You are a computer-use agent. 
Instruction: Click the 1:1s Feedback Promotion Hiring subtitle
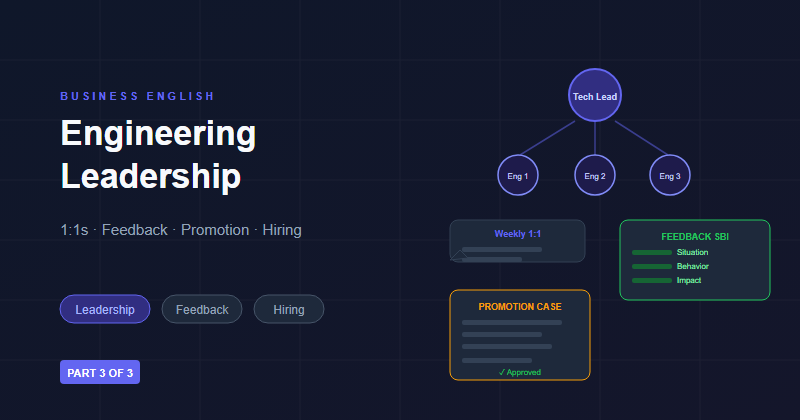(181, 230)
